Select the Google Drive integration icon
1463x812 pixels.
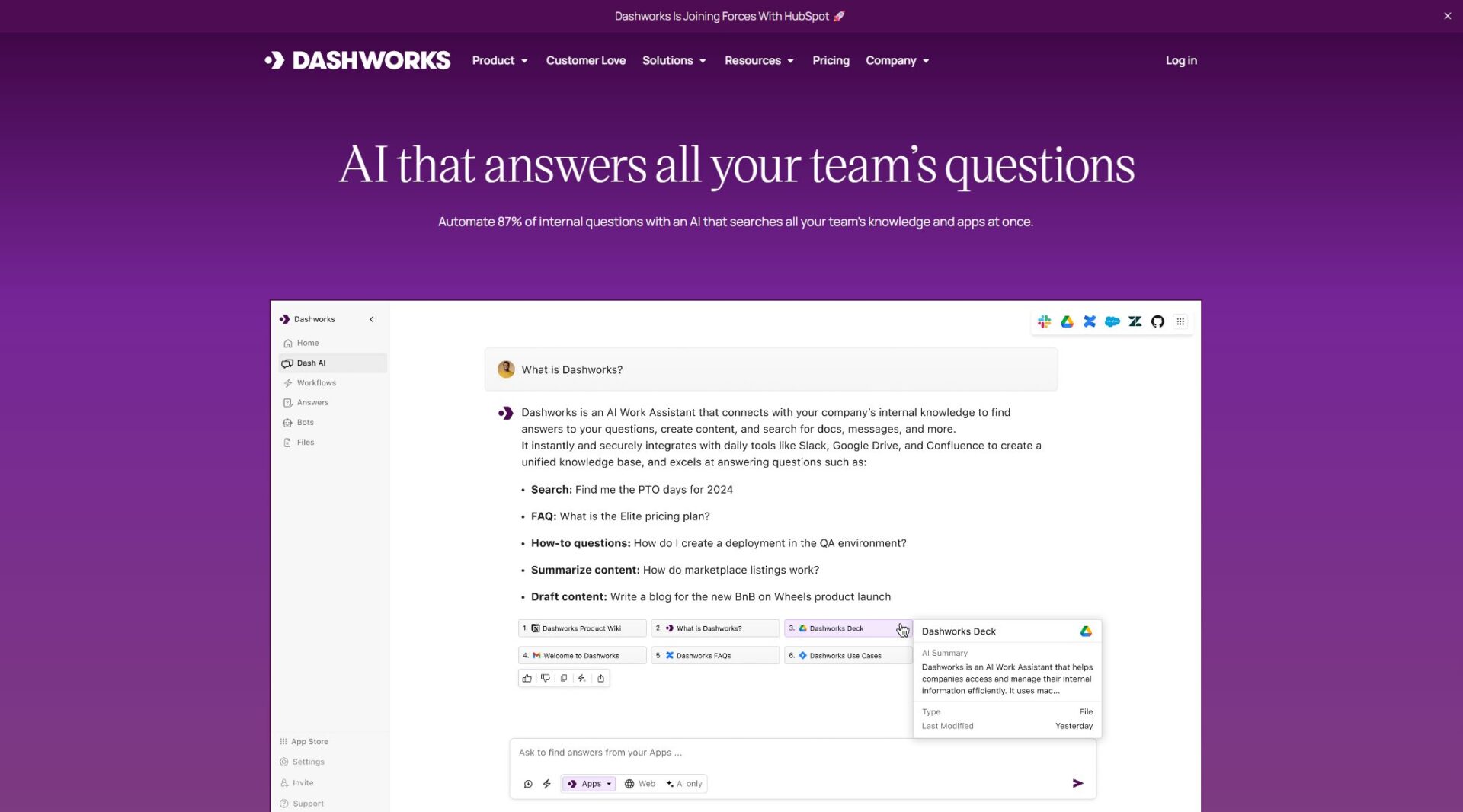1067,321
